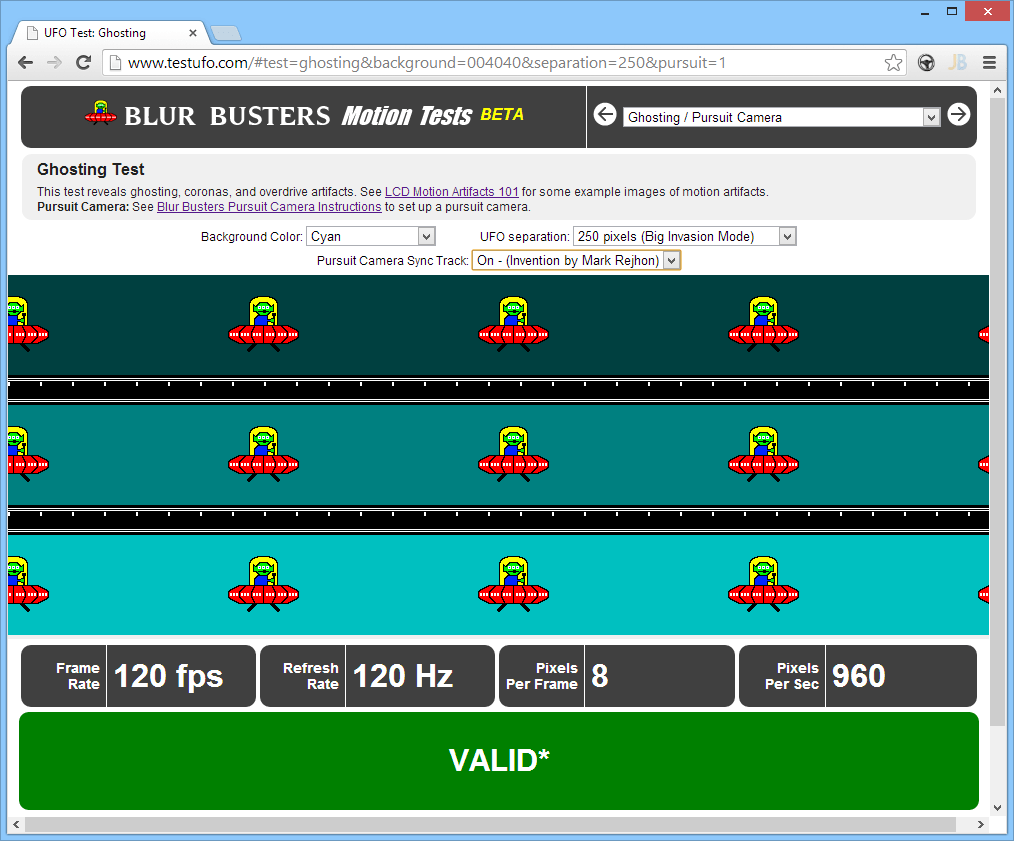Select the UFO Test: Ghosting tab
The image size is (1014, 841).
[x=110, y=32]
